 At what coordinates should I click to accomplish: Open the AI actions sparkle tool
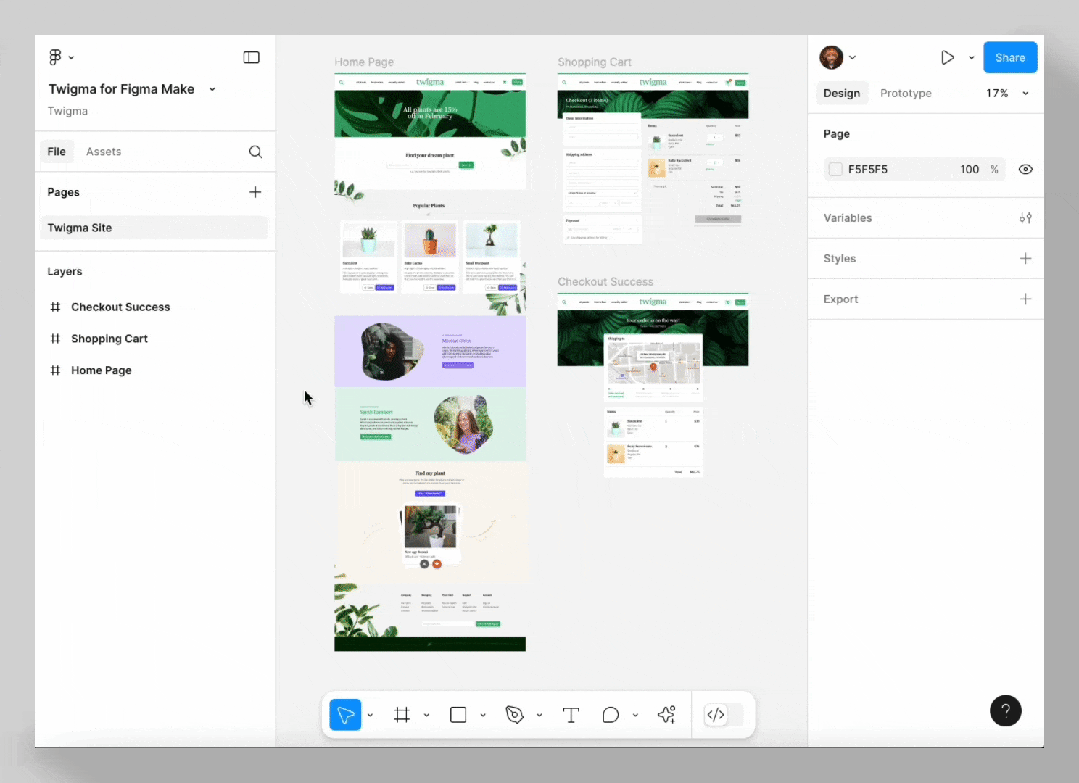[666, 715]
